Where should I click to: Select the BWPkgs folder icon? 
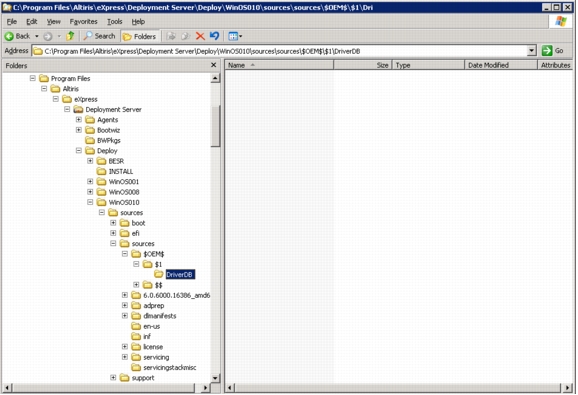coord(90,140)
